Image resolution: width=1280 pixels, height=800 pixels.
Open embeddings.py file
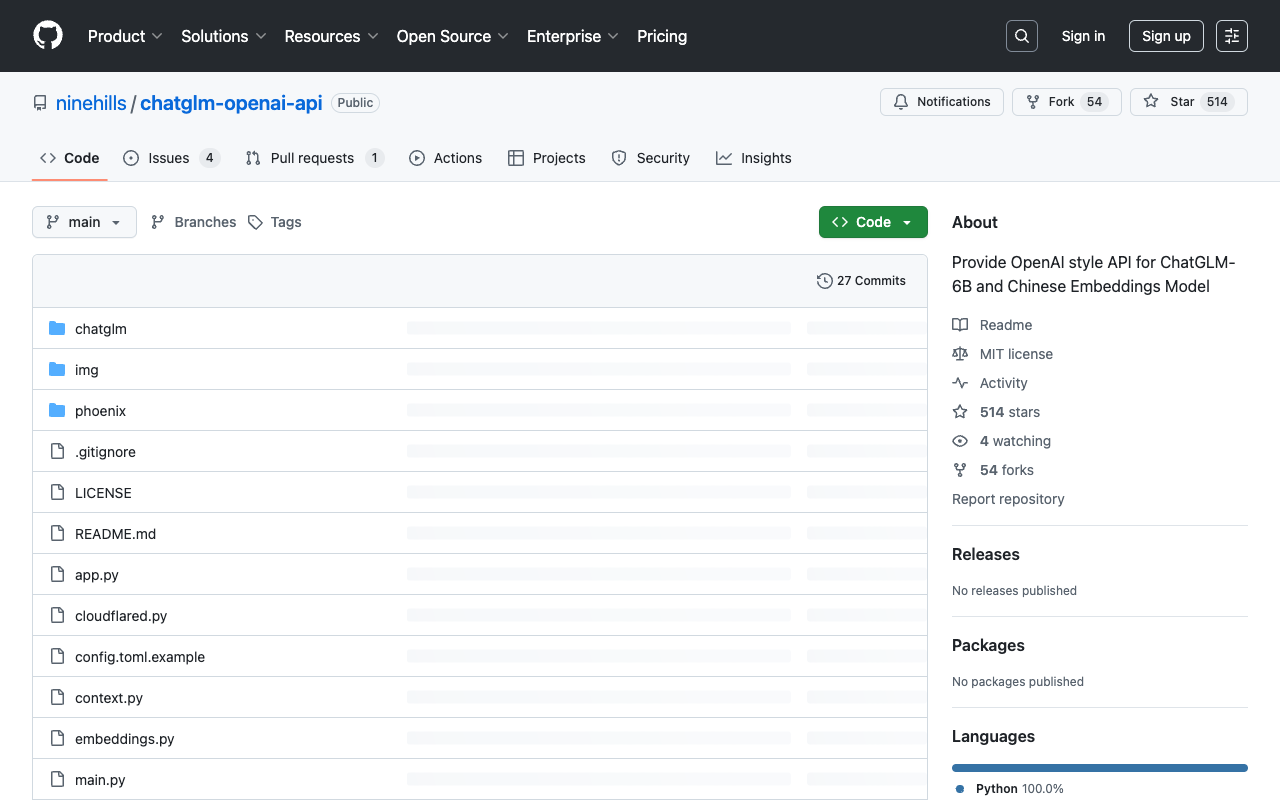click(125, 739)
